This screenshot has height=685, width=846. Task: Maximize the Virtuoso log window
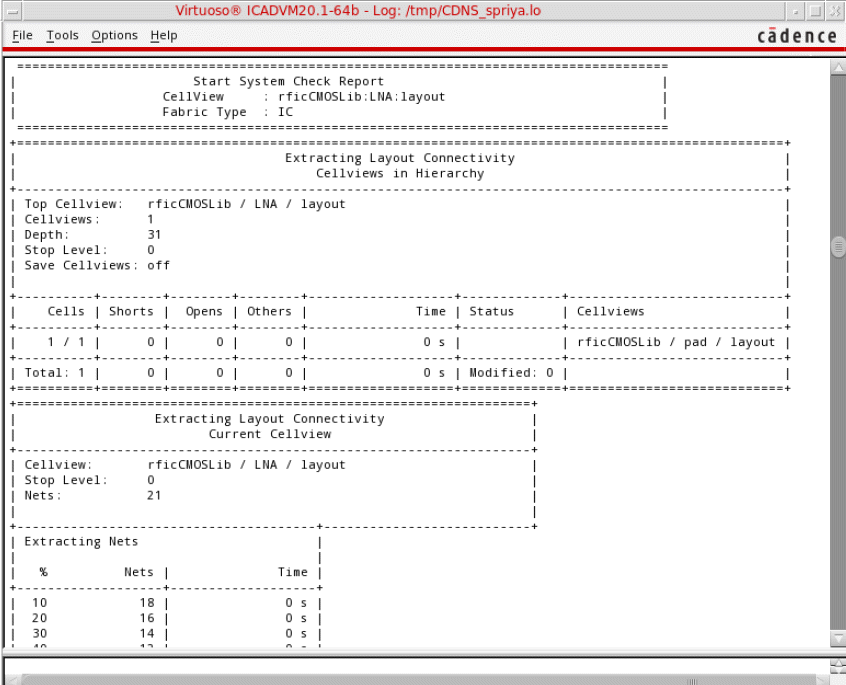pos(816,11)
